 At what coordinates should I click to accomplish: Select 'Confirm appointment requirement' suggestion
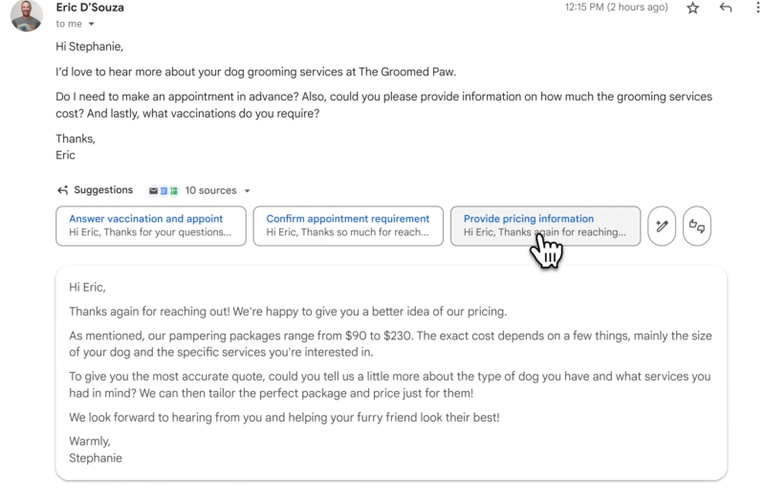pyautogui.click(x=348, y=226)
